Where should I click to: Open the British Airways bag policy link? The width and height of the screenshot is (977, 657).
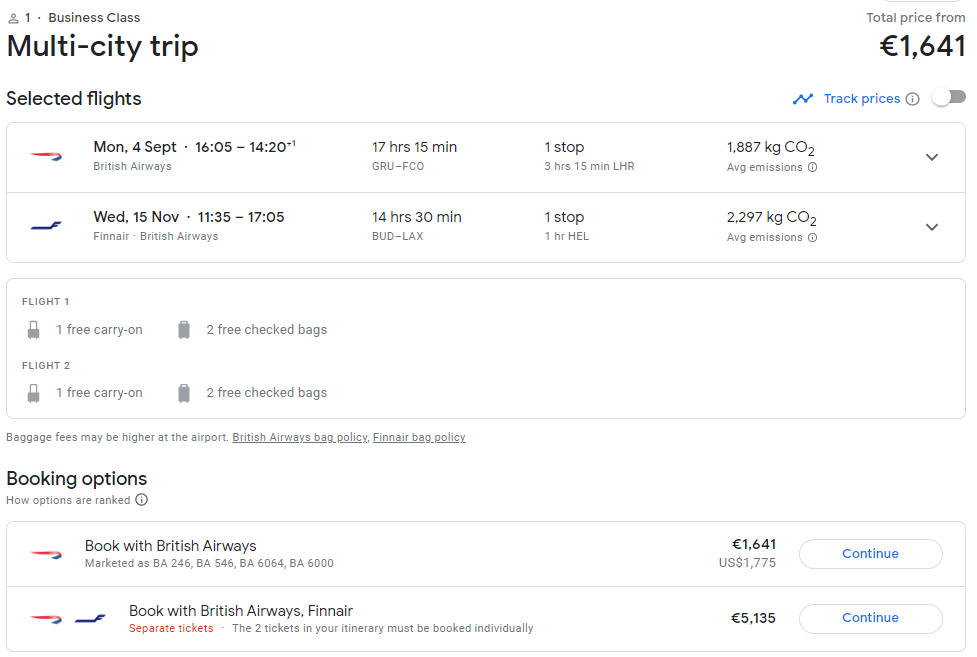300,438
